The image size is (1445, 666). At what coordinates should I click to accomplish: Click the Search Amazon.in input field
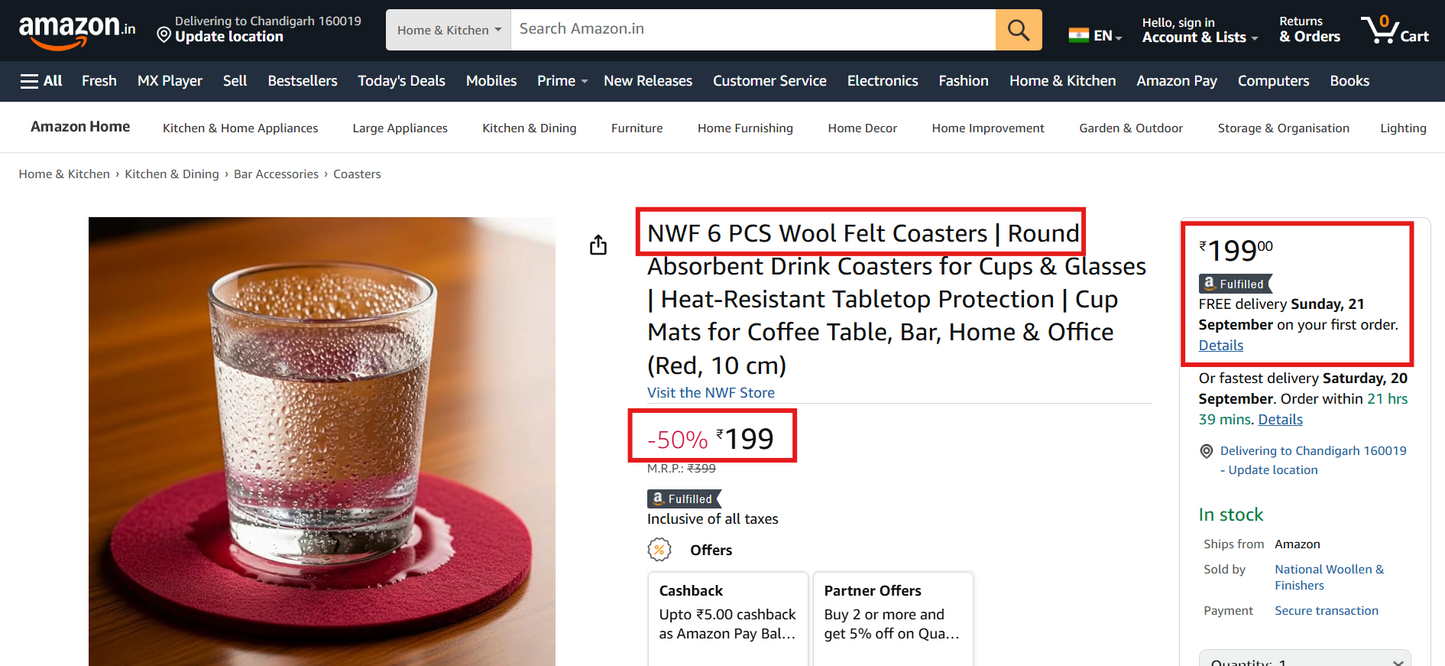tap(752, 30)
